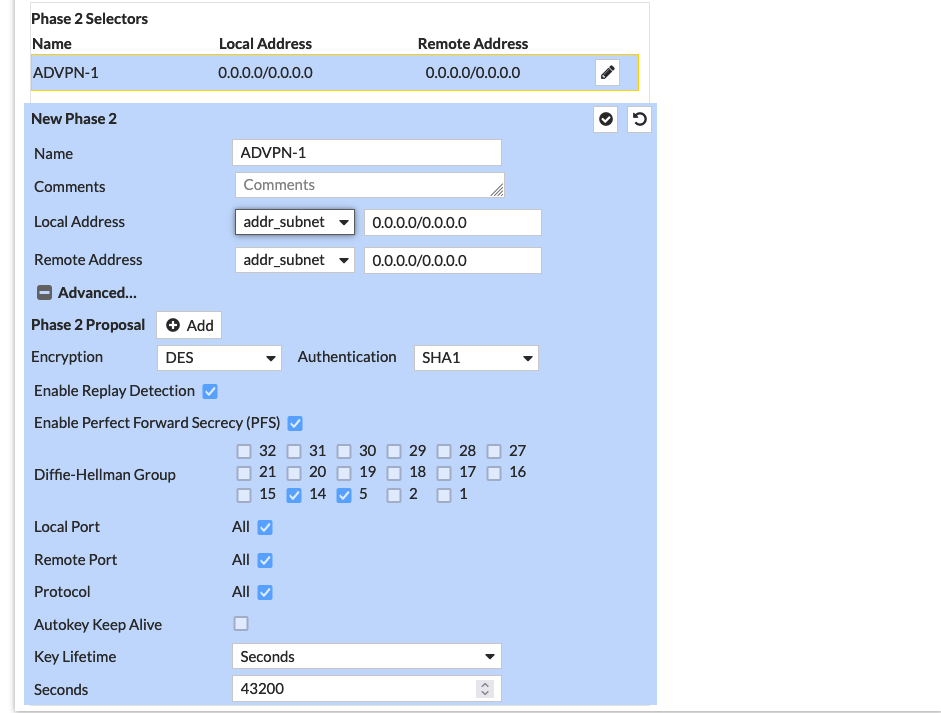Open Local Address type dropdown
Image resolution: width=941 pixels, height=713 pixels.
[295, 222]
